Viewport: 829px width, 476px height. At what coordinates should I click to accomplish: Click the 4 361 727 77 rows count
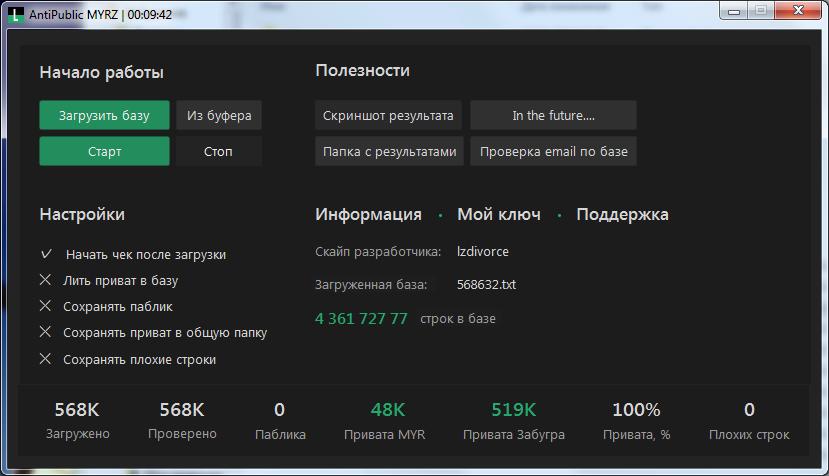point(361,318)
